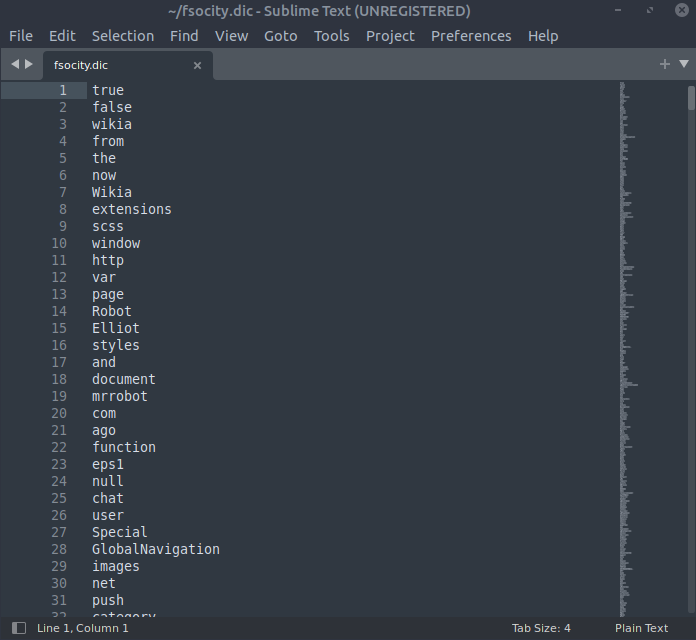696x640 pixels.
Task: Maximize the Sublime Text window
Action: (650, 10)
